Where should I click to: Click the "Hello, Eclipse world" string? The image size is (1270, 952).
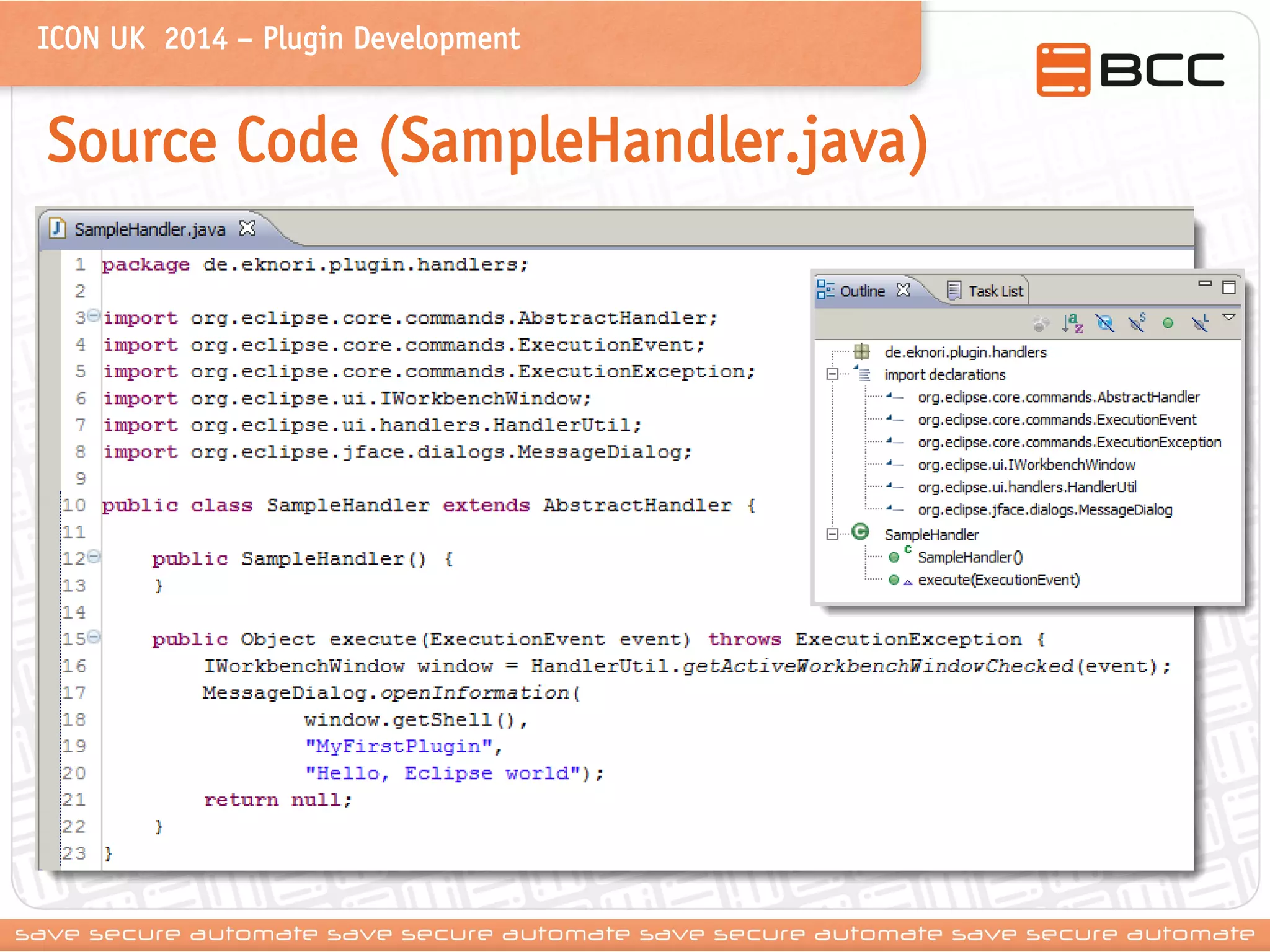443,773
